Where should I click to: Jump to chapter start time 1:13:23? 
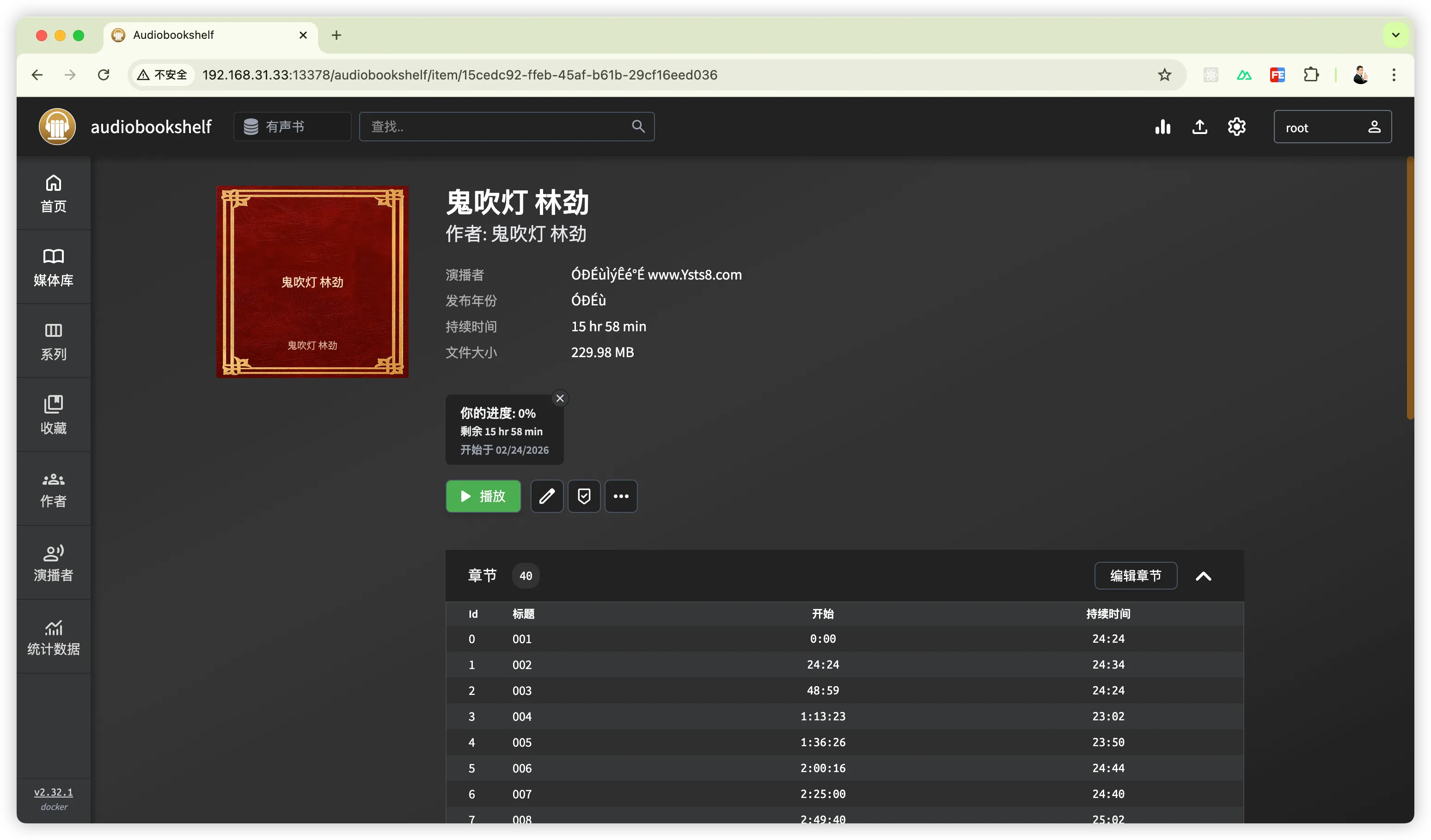pyautogui.click(x=823, y=716)
